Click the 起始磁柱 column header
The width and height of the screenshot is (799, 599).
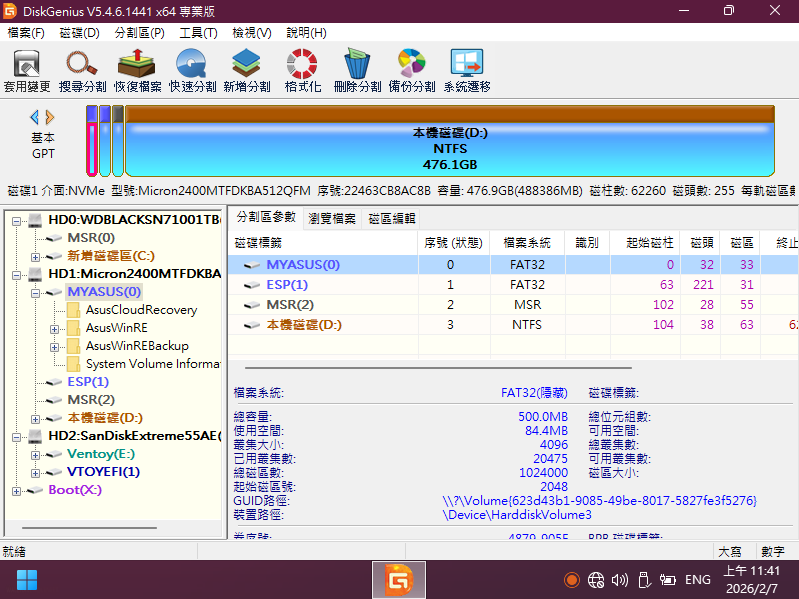coord(645,243)
